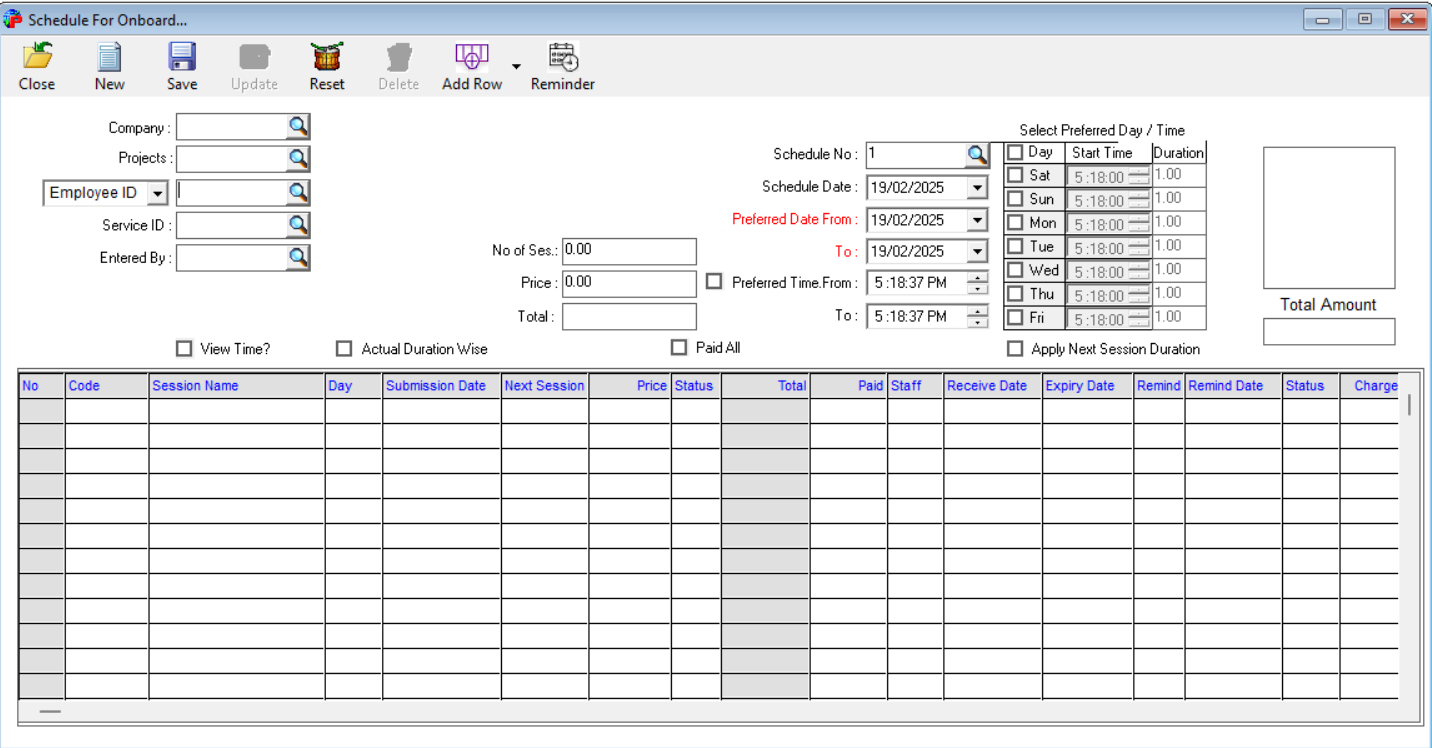Click the Reset toolbar icon
Screen dimensions: 1432x748
(x=327, y=66)
